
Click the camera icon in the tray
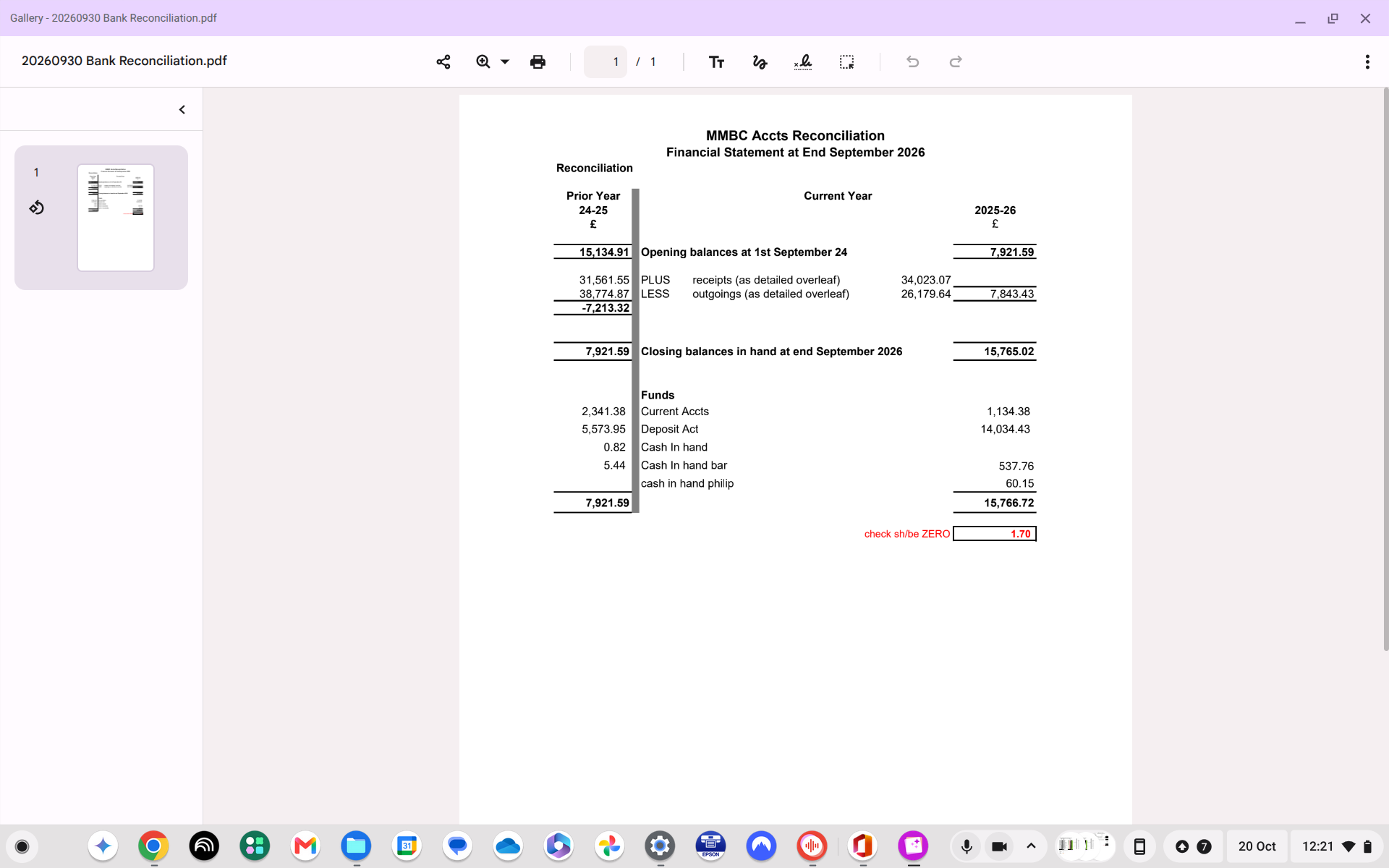pyautogui.click(x=999, y=846)
